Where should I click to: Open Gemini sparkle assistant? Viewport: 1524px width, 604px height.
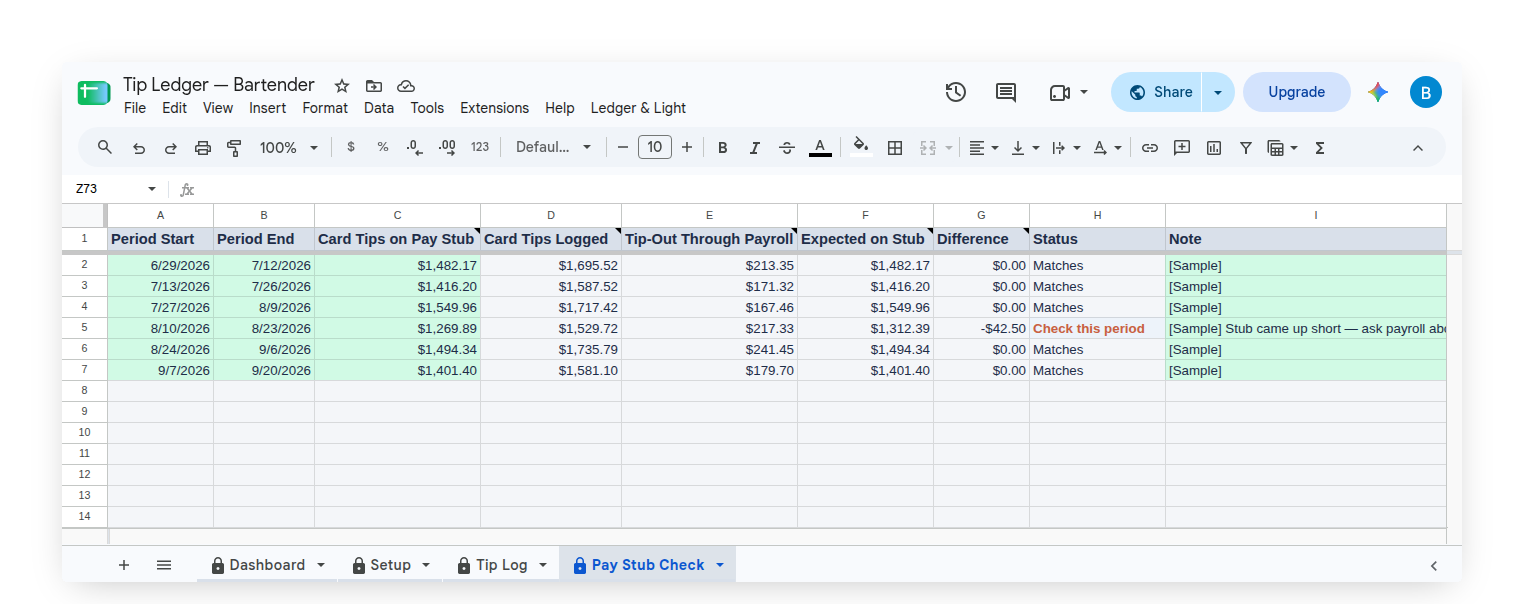[x=1378, y=92]
